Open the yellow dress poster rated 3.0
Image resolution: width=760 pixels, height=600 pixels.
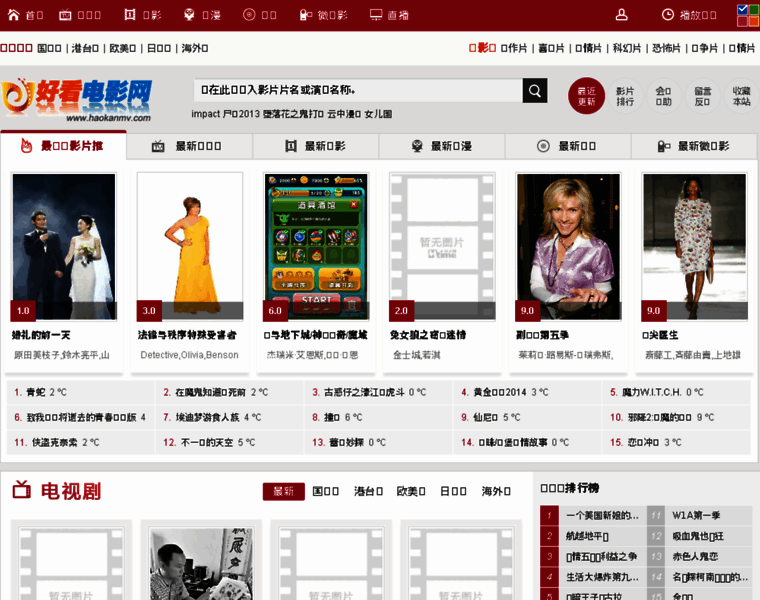tap(190, 247)
